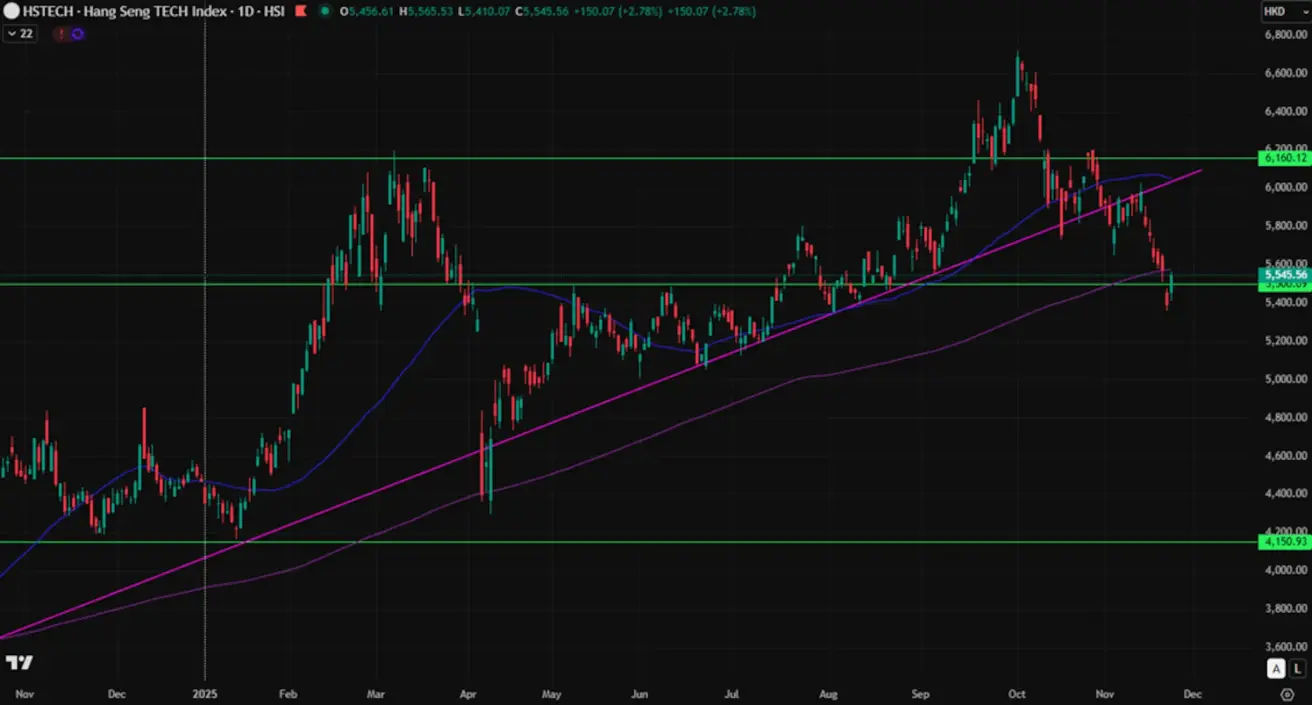Expand the collapsed indicators legend showing 22
This screenshot has width=1312, height=705.
(20, 33)
